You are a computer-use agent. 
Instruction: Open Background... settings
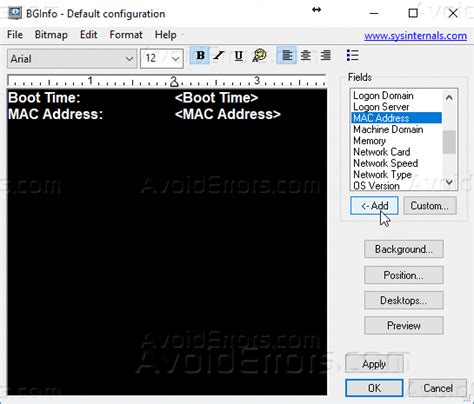point(404,249)
